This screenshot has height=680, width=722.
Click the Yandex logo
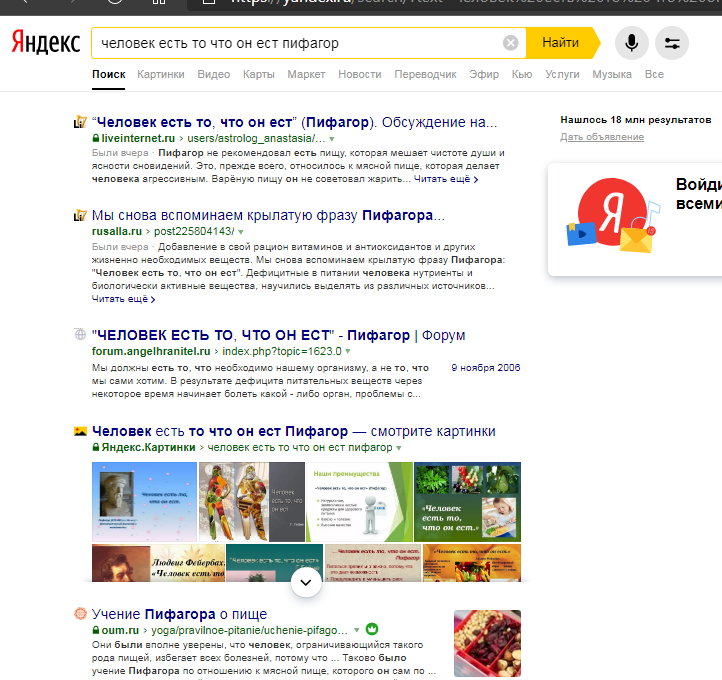click(47, 43)
